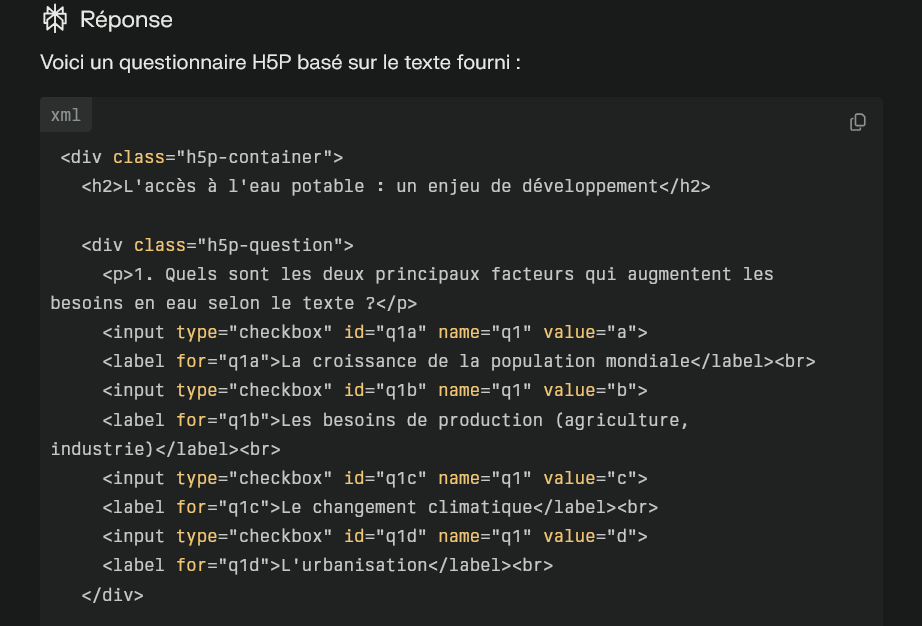Viewport: 922px width, 626px height.
Task: Click the Perplexity logo beside Réponse
Action: coord(55,19)
